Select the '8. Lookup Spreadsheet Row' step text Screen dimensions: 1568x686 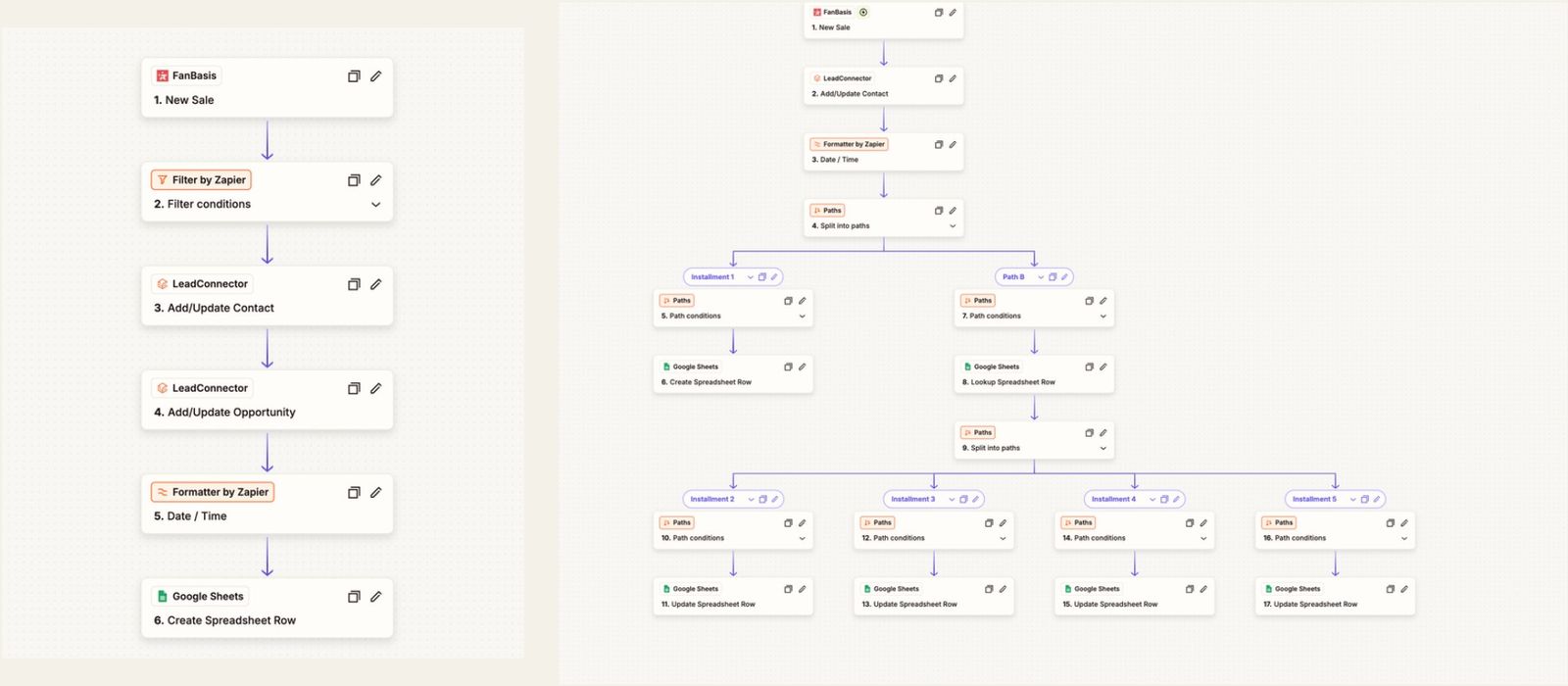tap(1008, 382)
